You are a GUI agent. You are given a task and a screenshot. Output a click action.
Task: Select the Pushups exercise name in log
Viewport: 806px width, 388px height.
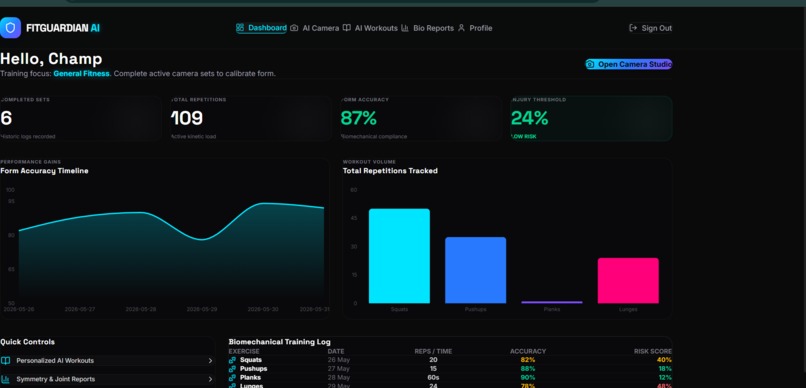[253, 369]
